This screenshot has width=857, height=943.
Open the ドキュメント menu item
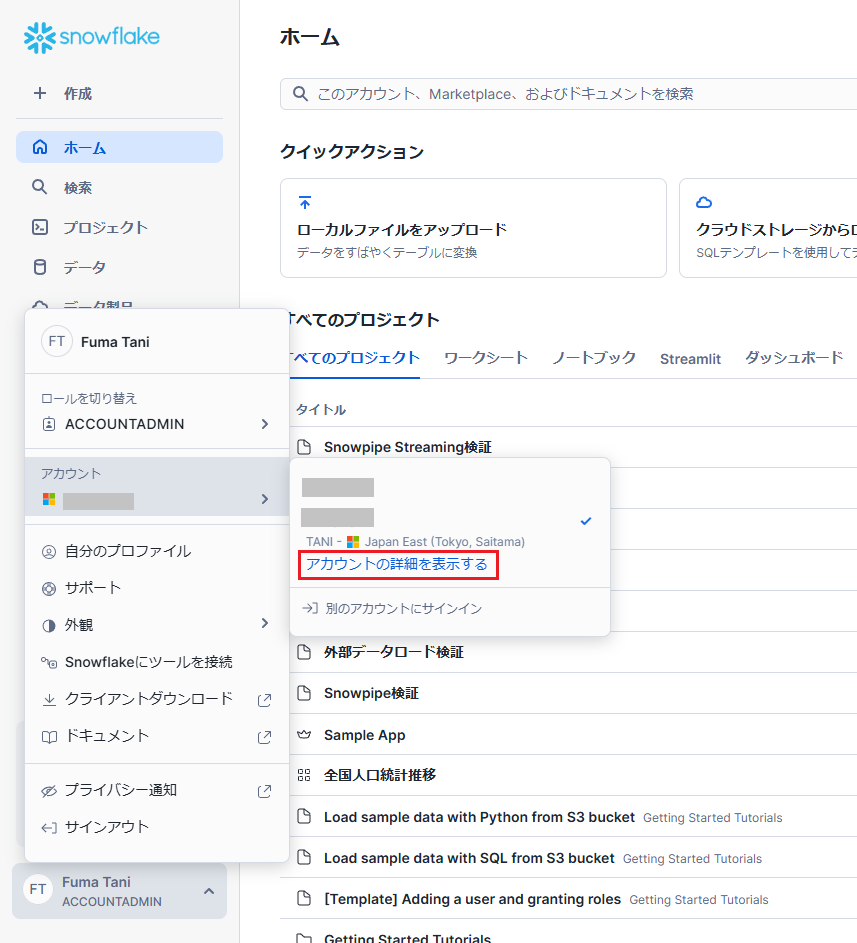point(156,736)
